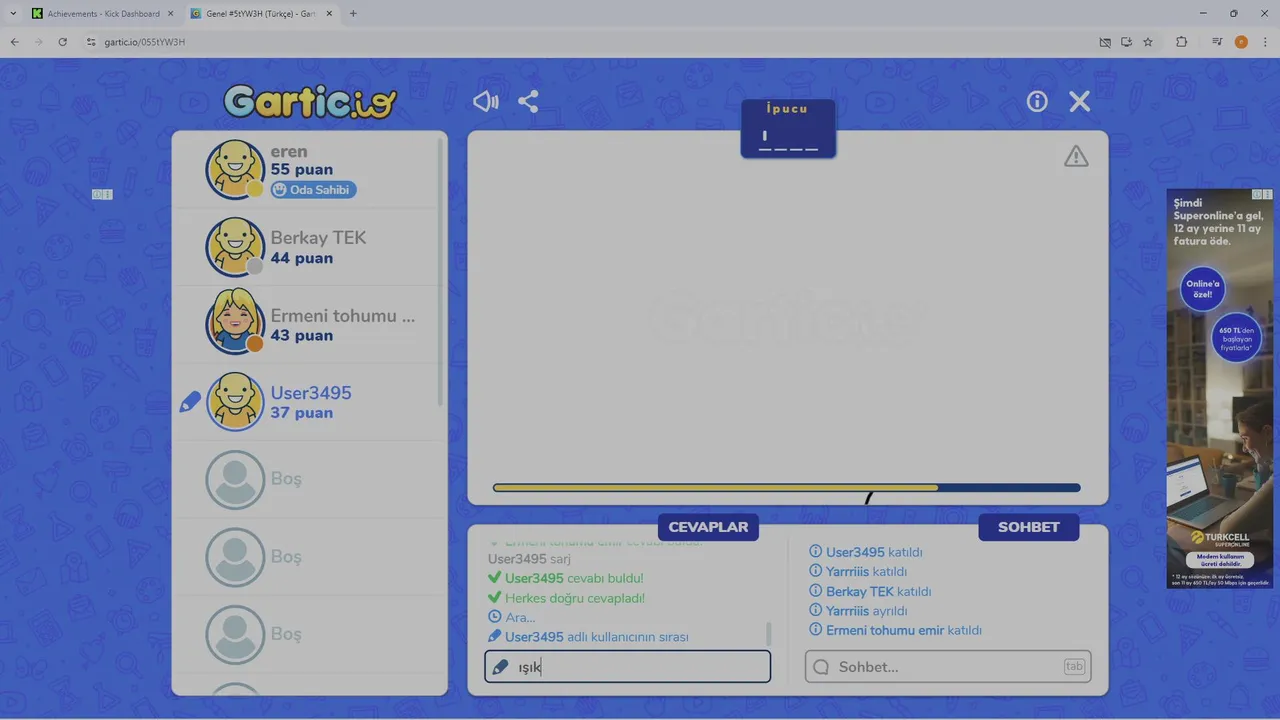Mute the game sound speaker icon

pyautogui.click(x=486, y=101)
